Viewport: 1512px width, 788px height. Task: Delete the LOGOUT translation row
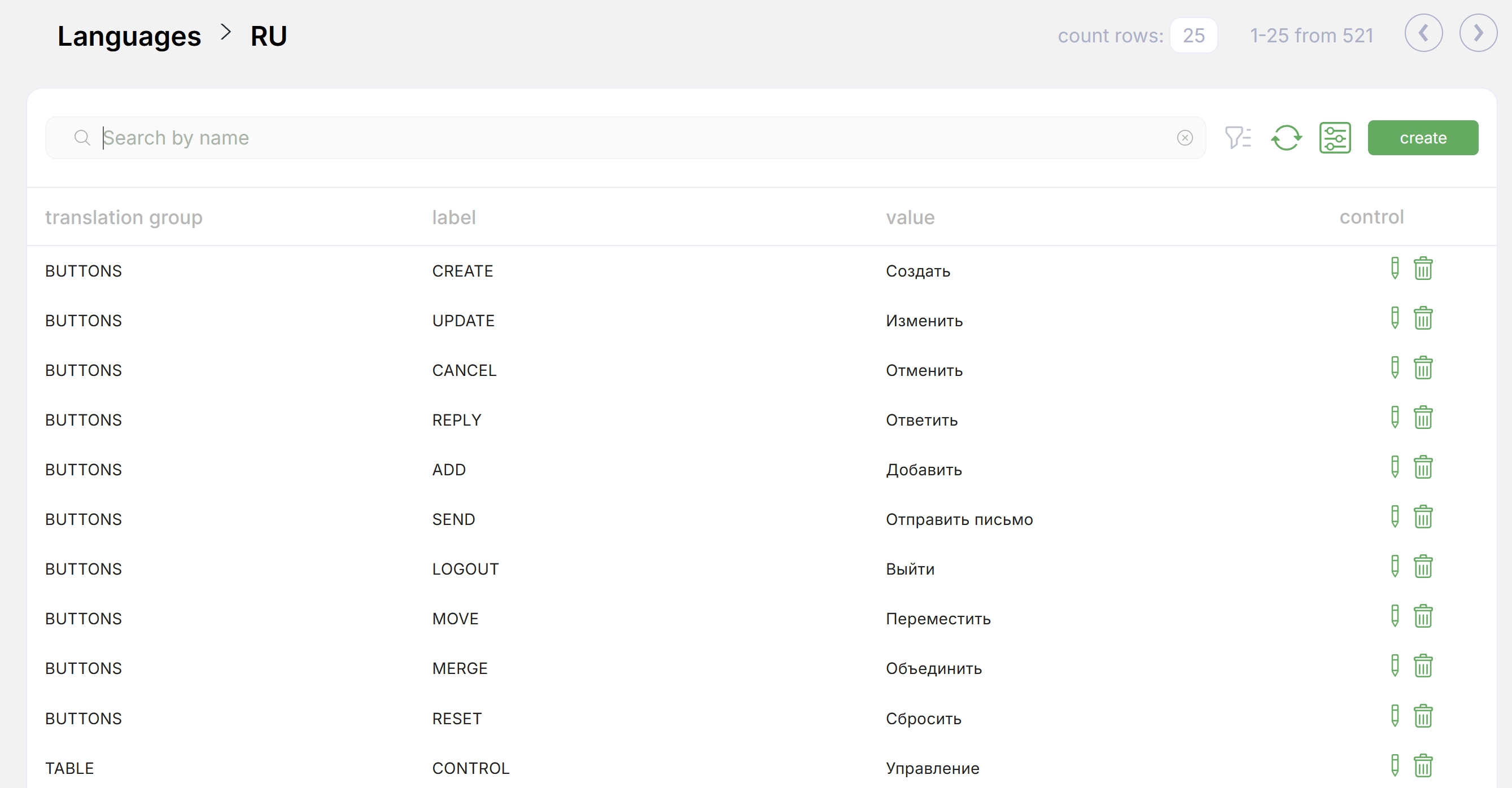(x=1423, y=567)
